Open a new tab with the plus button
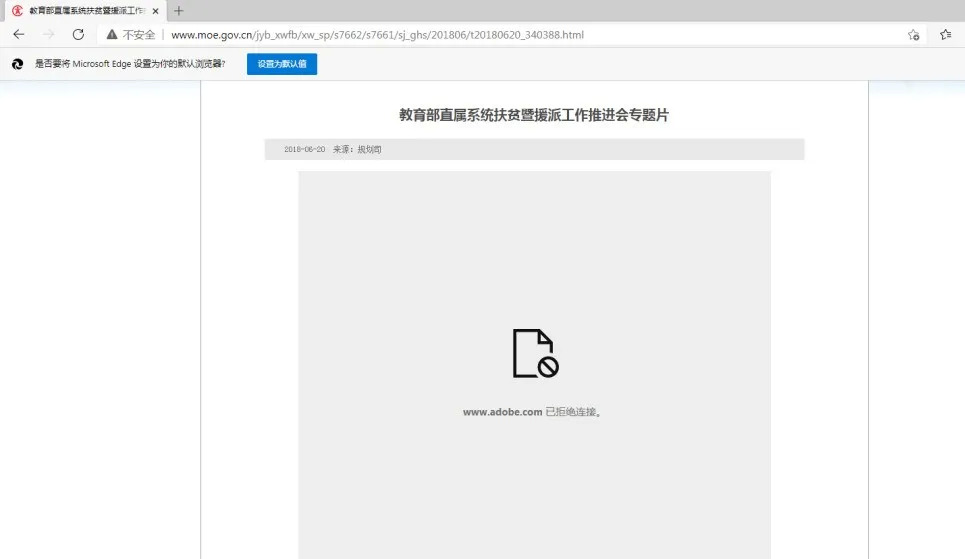The height and width of the screenshot is (559, 965). coord(179,10)
